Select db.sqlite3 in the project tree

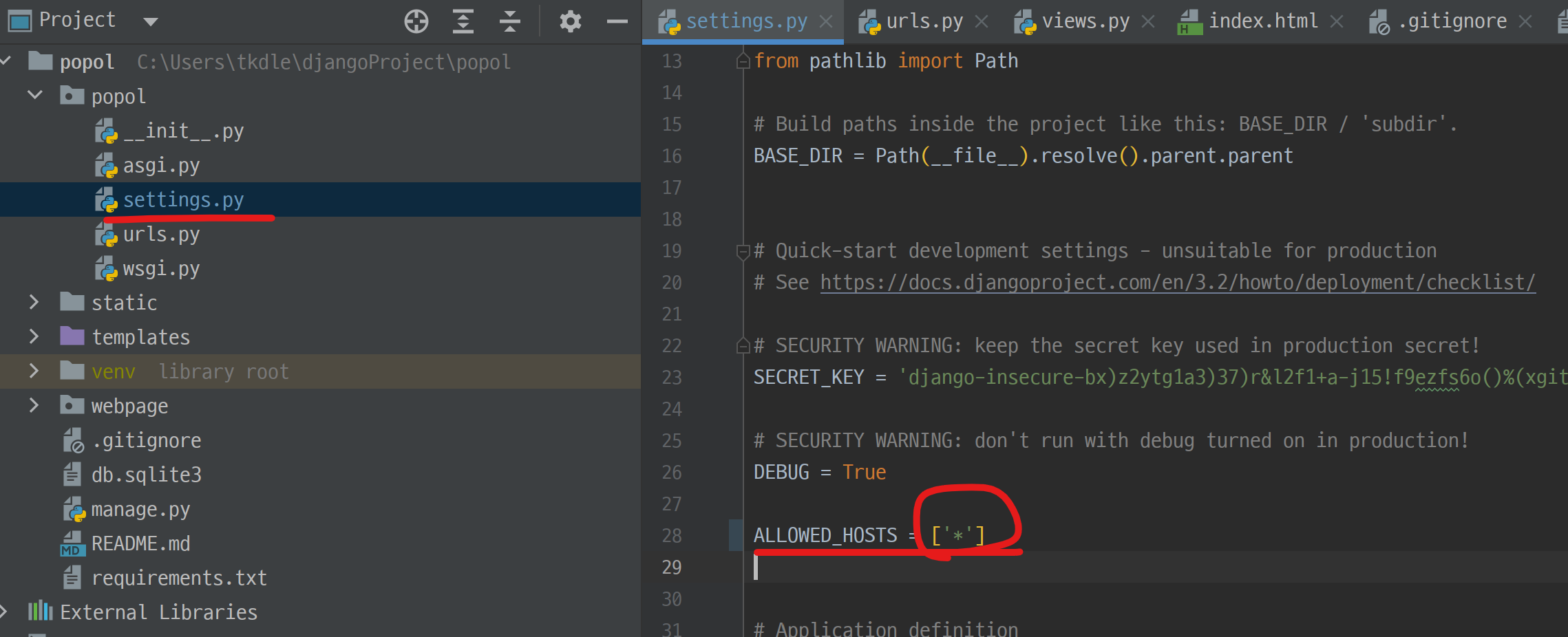click(147, 475)
